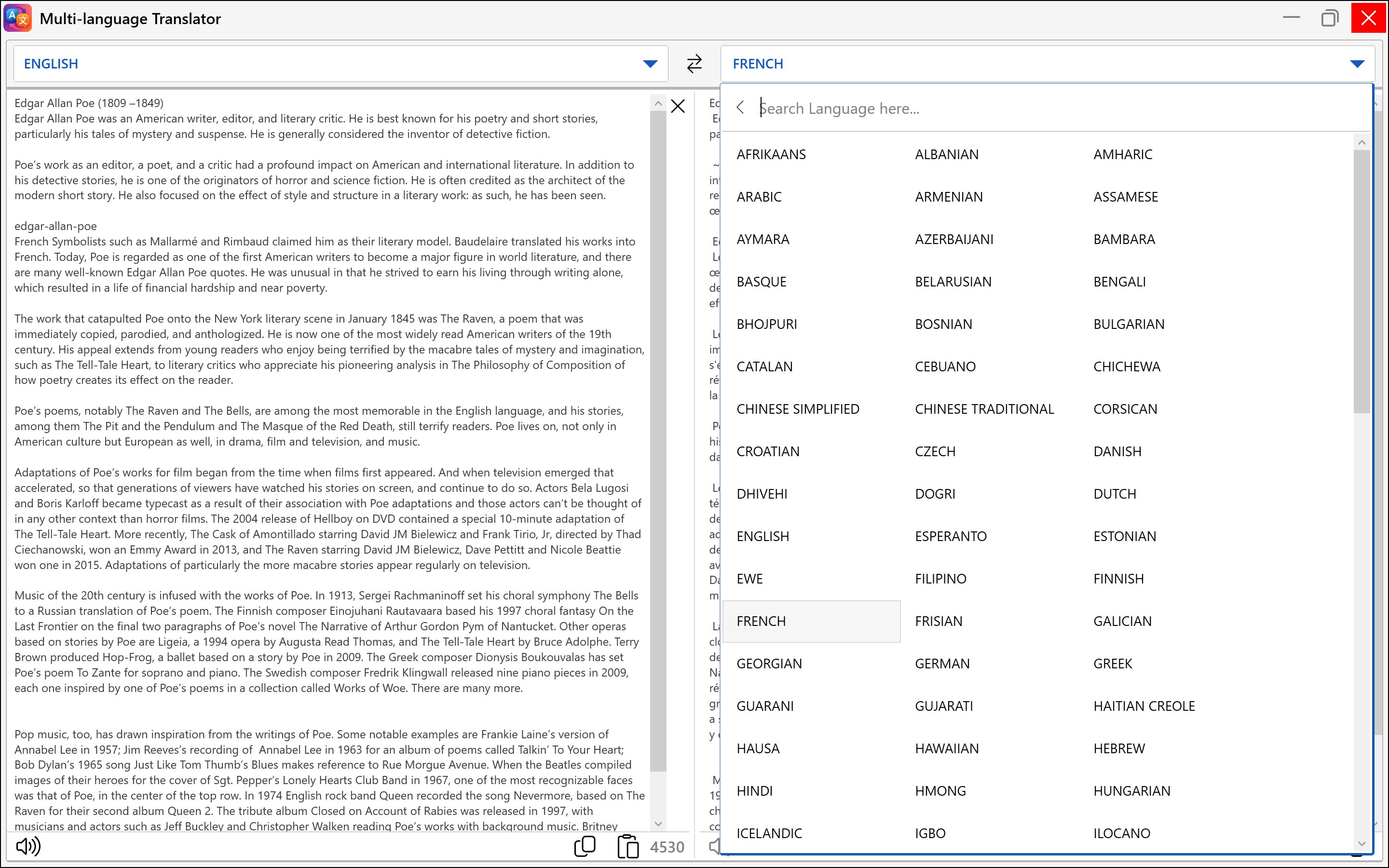Click the back arrow in language search
This screenshot has height=868, width=1389.
(x=740, y=108)
